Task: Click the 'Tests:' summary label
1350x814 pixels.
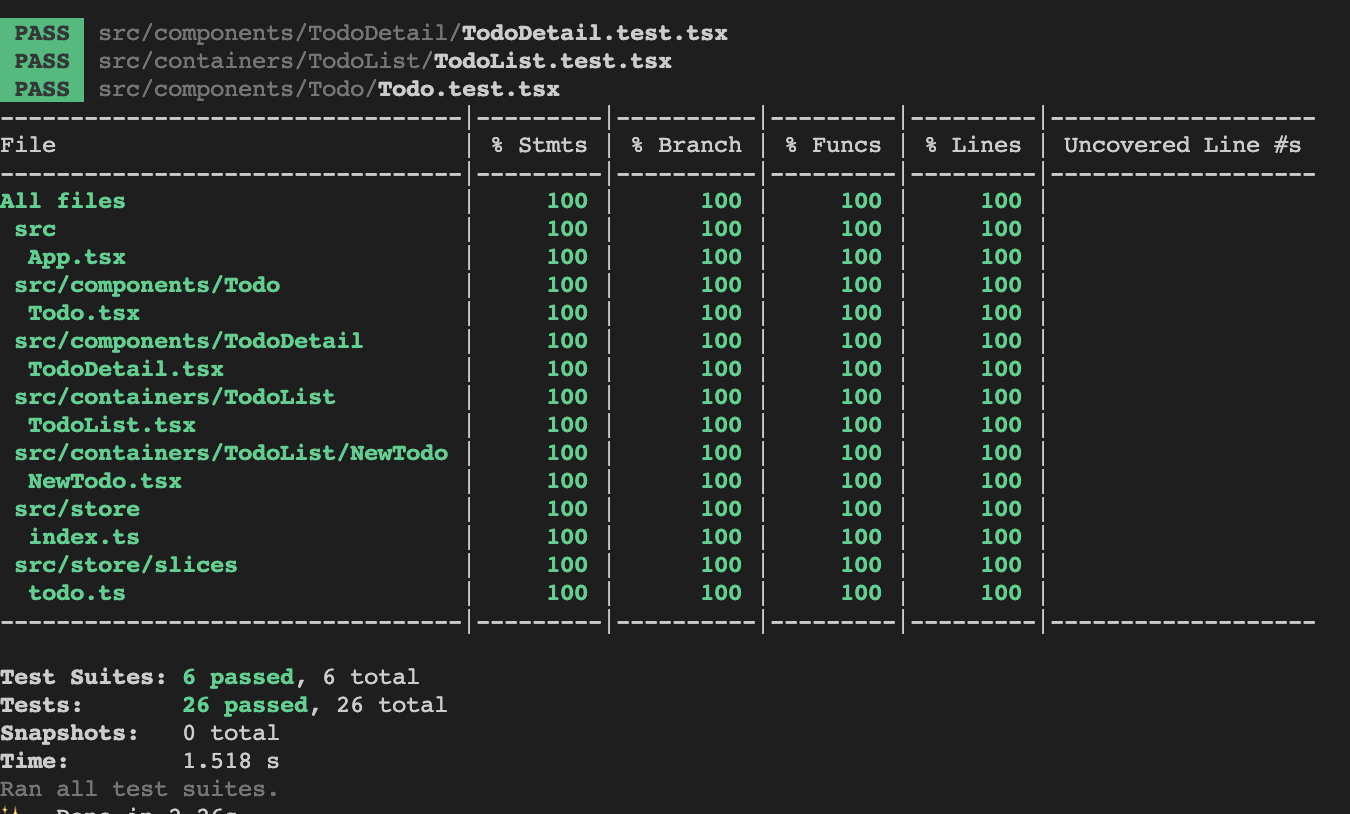Action: tap(42, 705)
